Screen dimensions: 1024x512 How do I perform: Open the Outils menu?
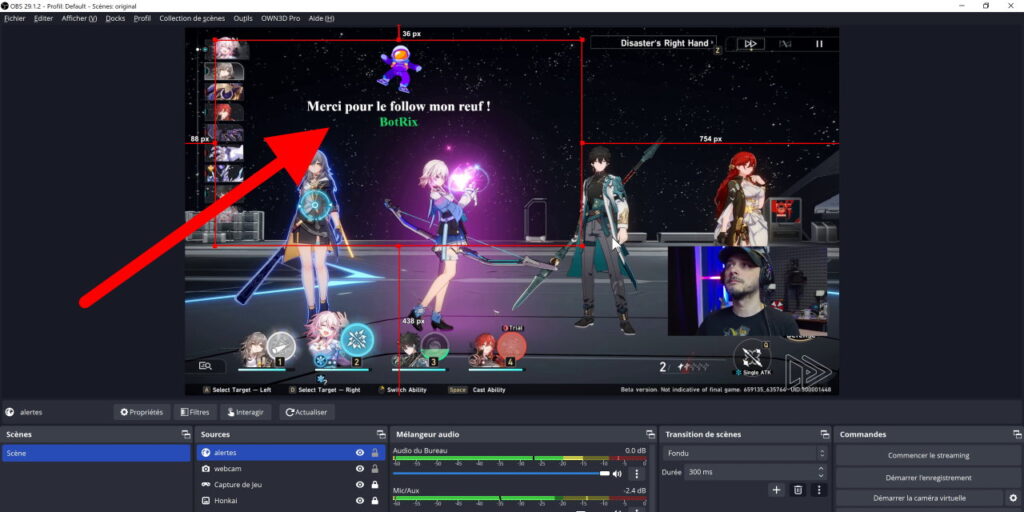(x=243, y=18)
